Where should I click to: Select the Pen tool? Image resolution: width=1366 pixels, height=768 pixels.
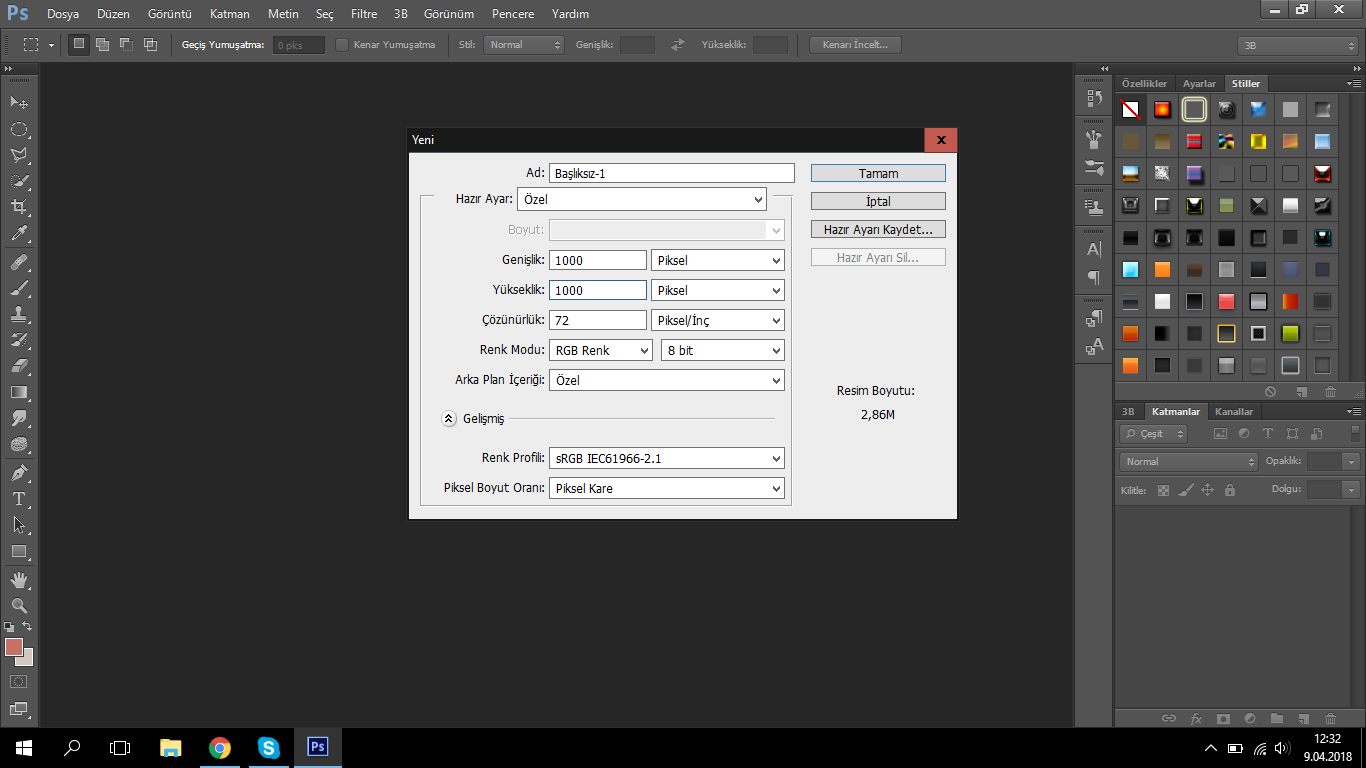[x=19, y=472]
